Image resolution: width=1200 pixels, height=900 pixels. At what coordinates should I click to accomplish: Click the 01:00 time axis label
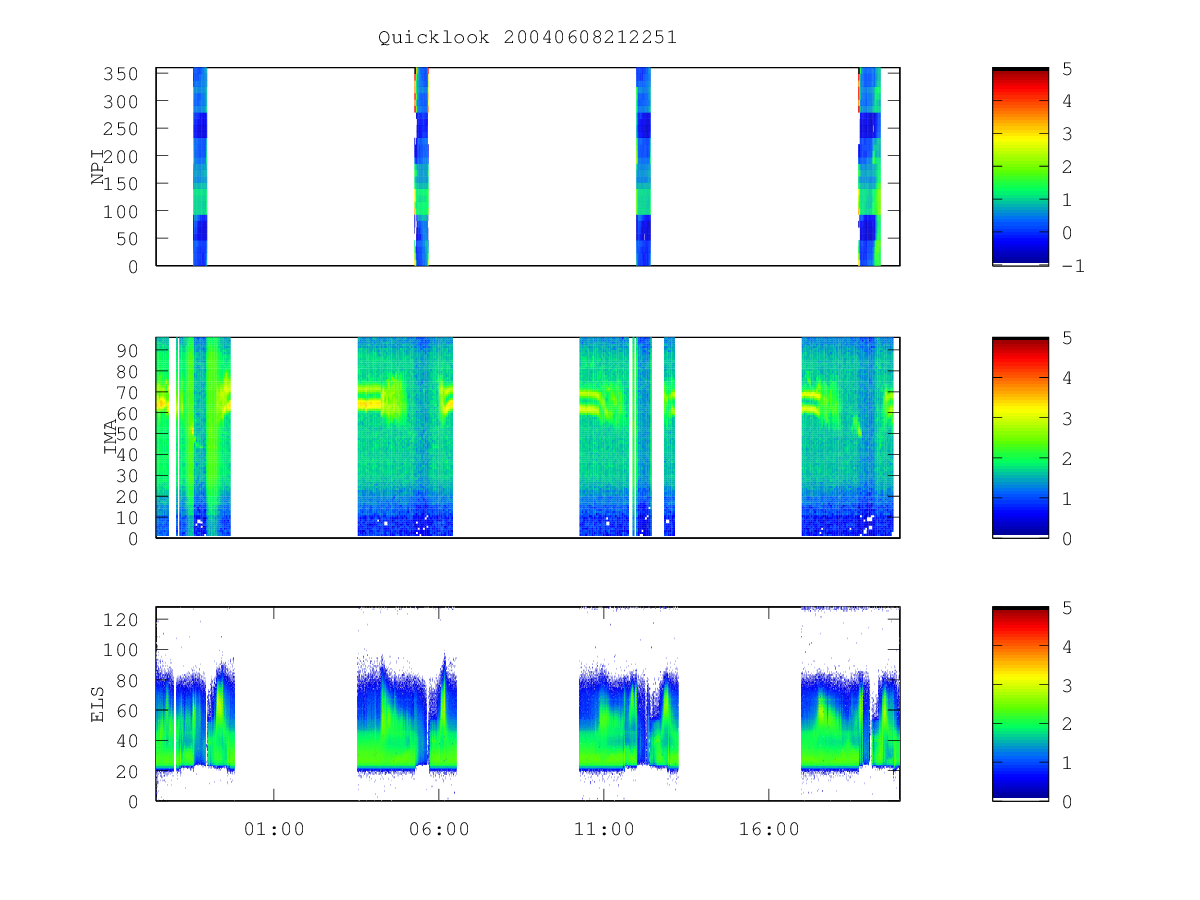point(274,829)
